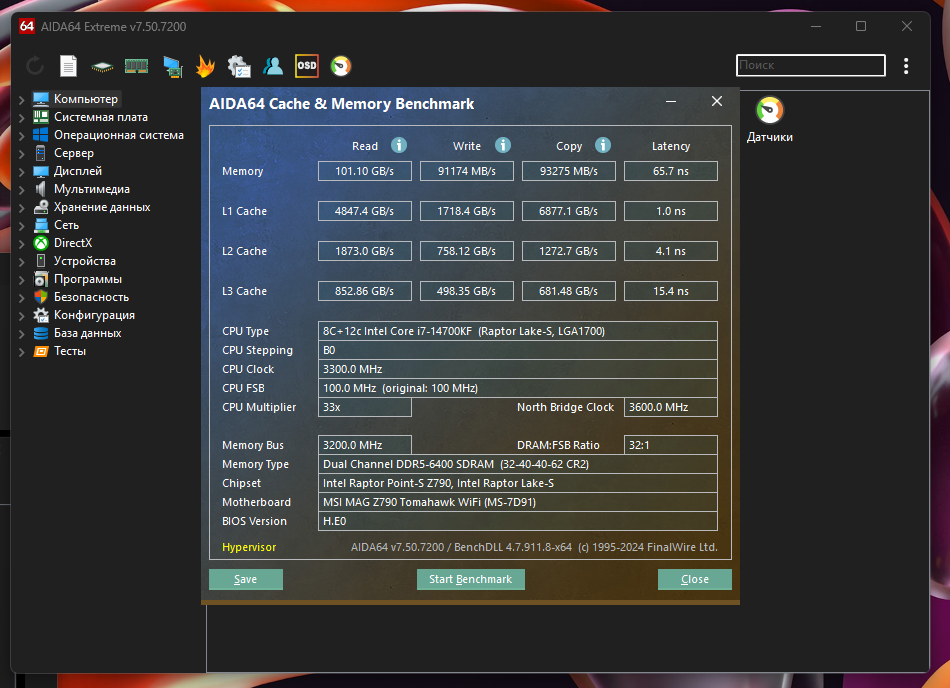Expand the Хранение данных tree arrow
This screenshot has height=688, width=950.
[22, 207]
